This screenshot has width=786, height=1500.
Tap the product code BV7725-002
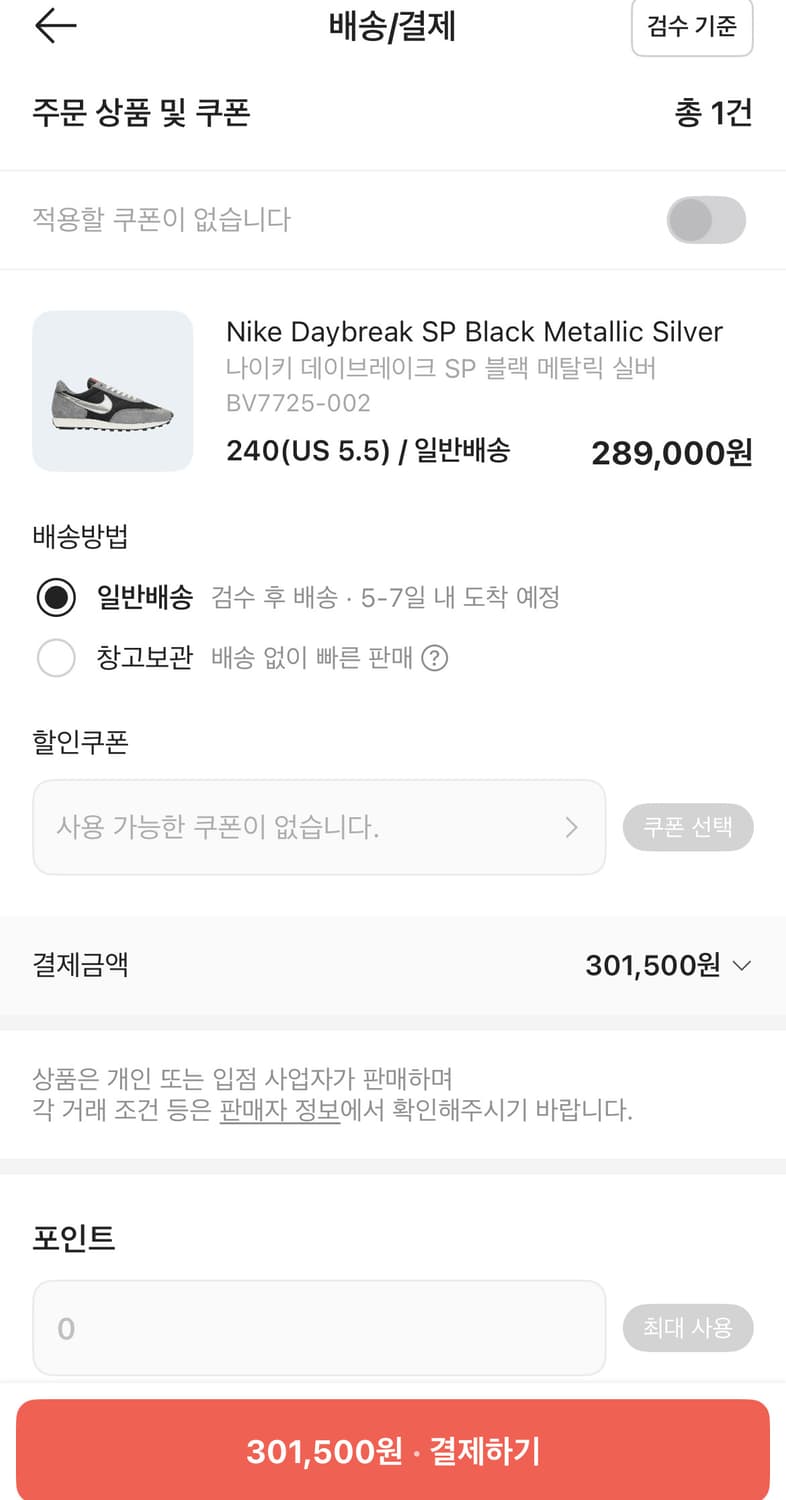(298, 404)
